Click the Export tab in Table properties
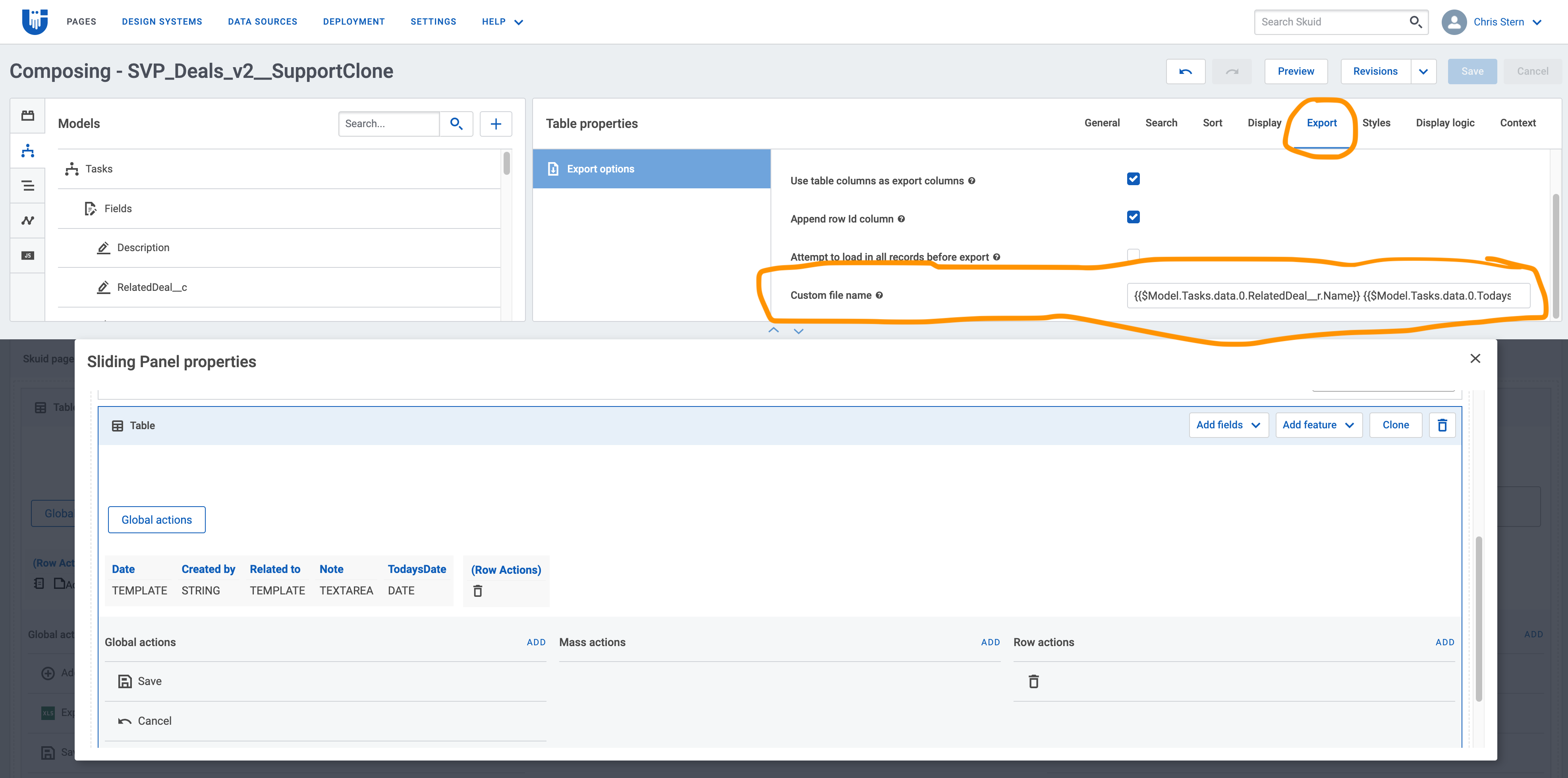This screenshot has height=778, width=1568. click(x=1321, y=123)
